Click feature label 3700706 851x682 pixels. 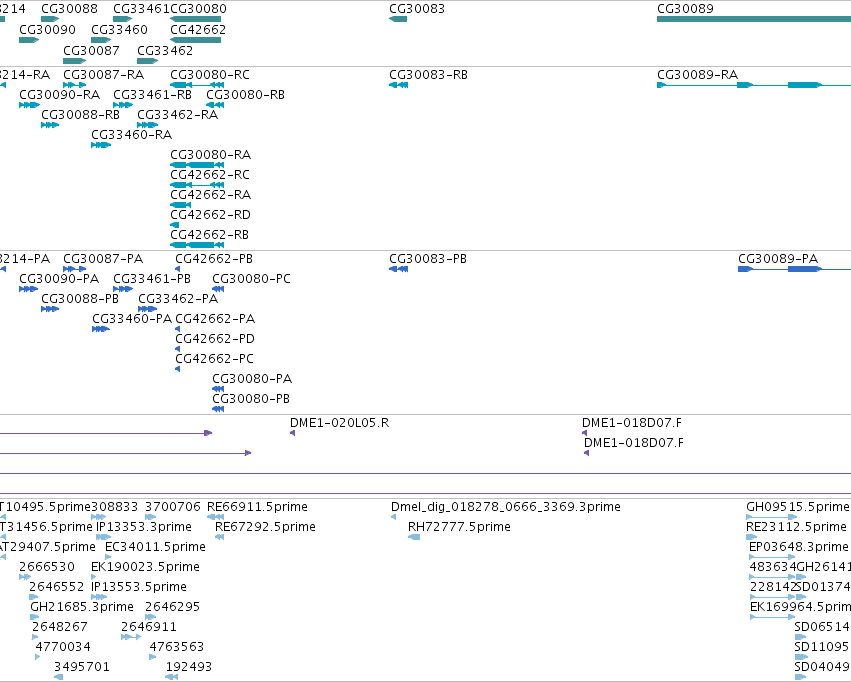coord(173,507)
